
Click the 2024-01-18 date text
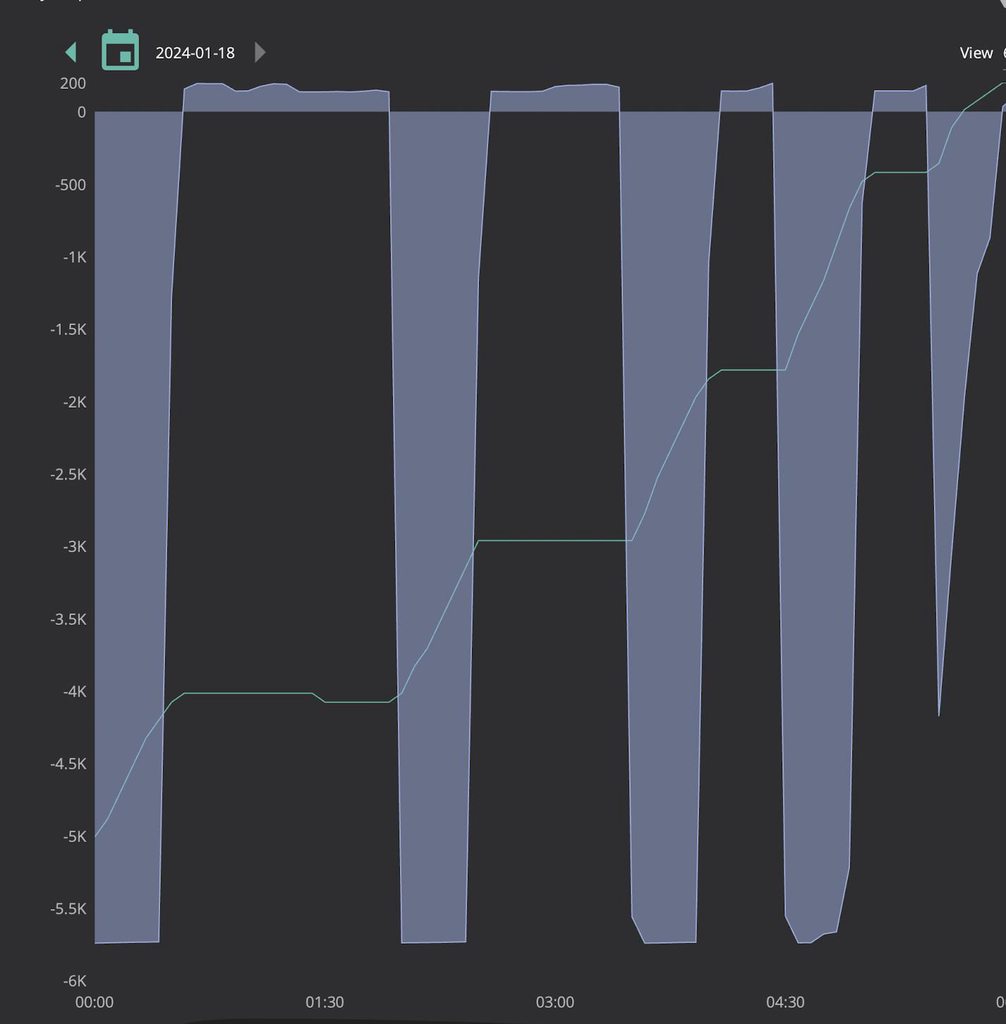coord(195,53)
